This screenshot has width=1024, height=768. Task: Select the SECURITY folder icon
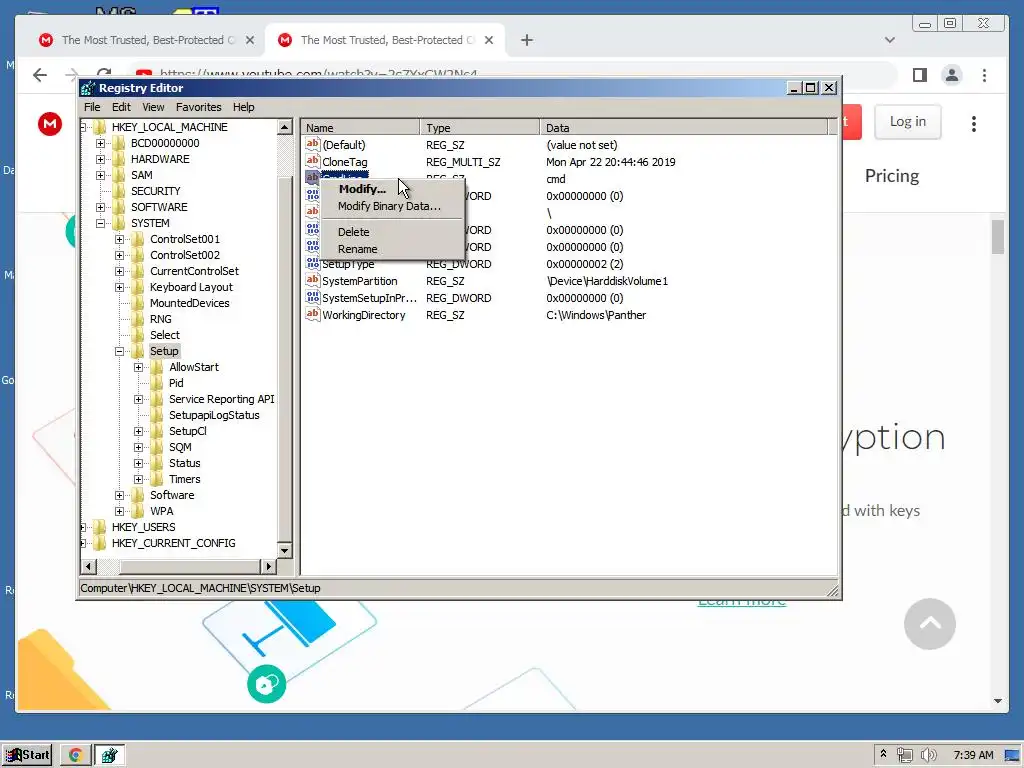coord(119,191)
